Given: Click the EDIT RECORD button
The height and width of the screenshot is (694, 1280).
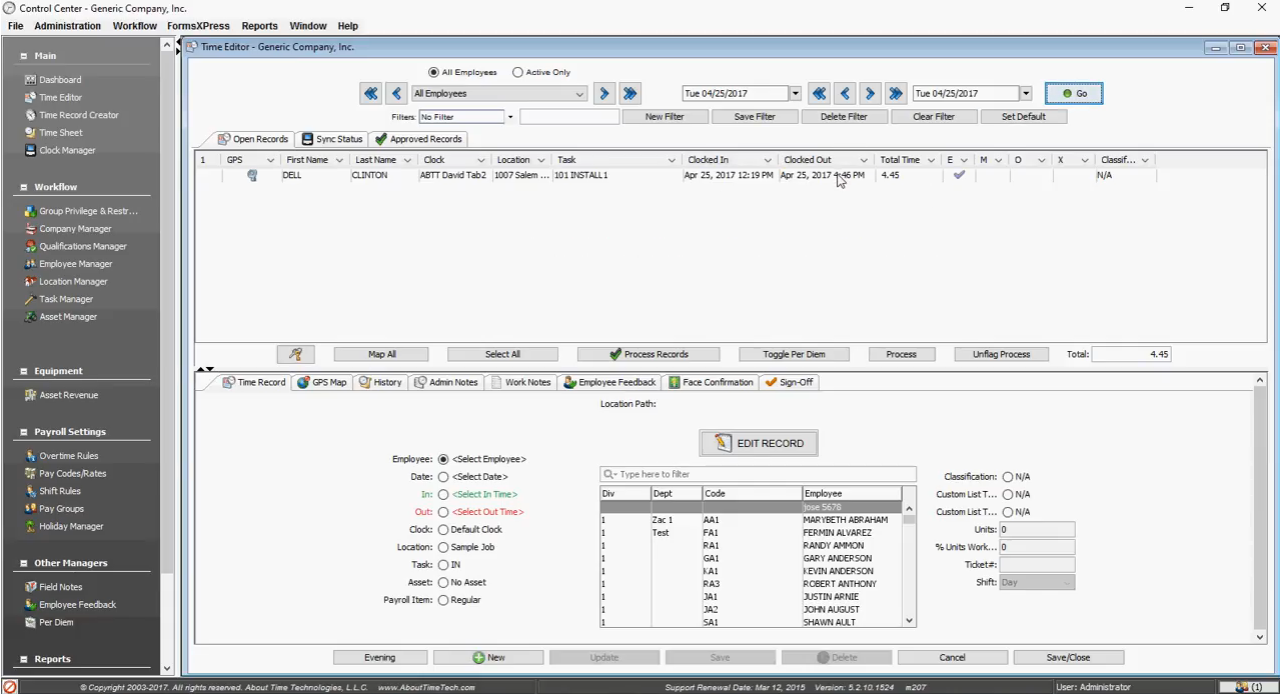Looking at the screenshot, I should [x=758, y=443].
